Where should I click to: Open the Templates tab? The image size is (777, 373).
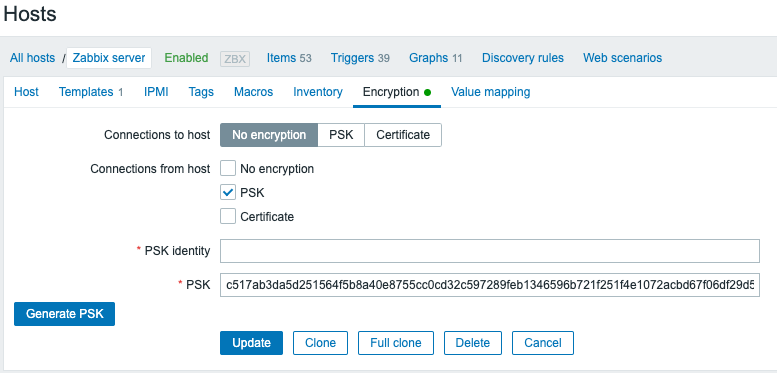coord(91,92)
